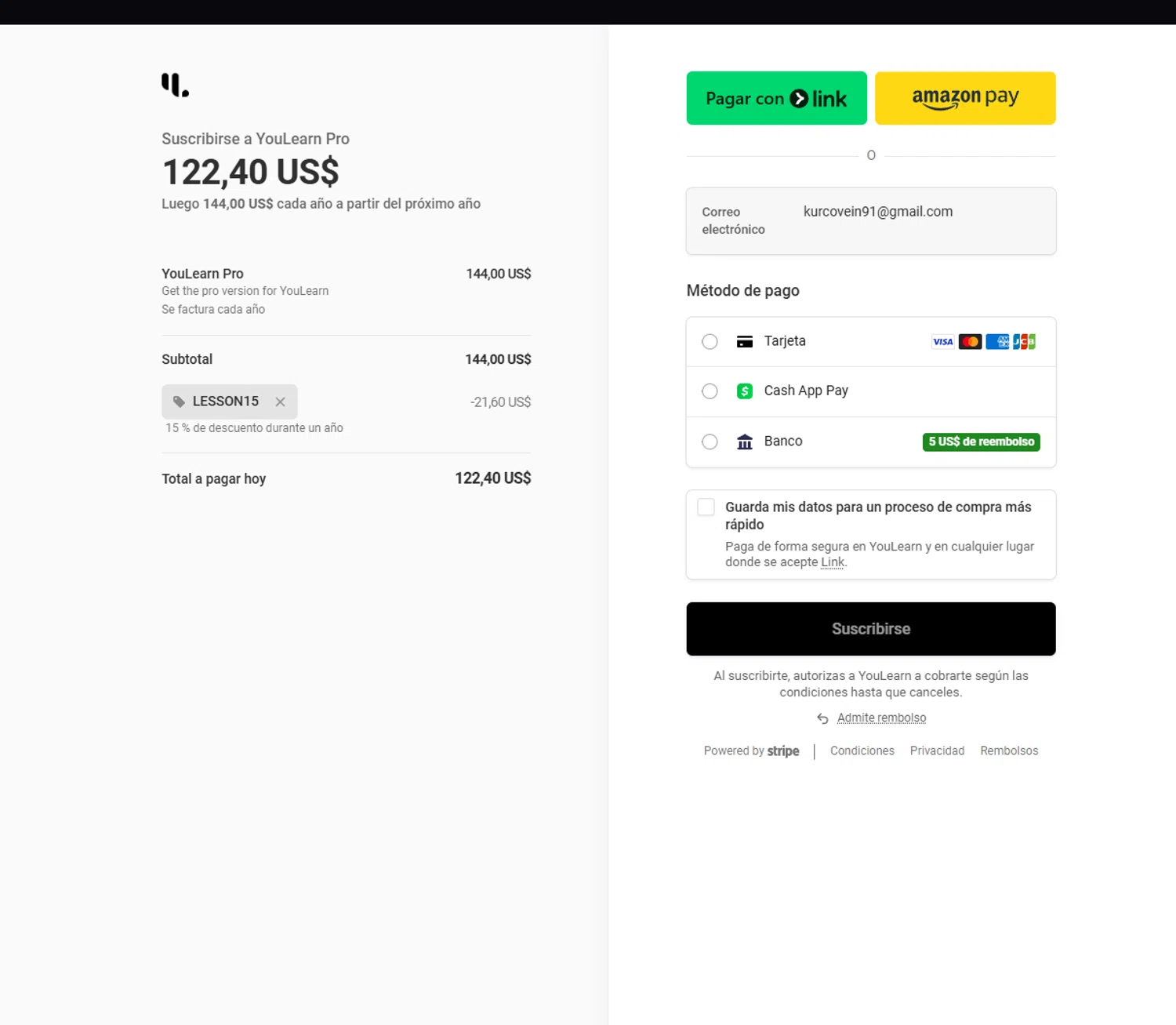Click the Mastercard logo
This screenshot has height=1025, width=1176.
tap(970, 341)
